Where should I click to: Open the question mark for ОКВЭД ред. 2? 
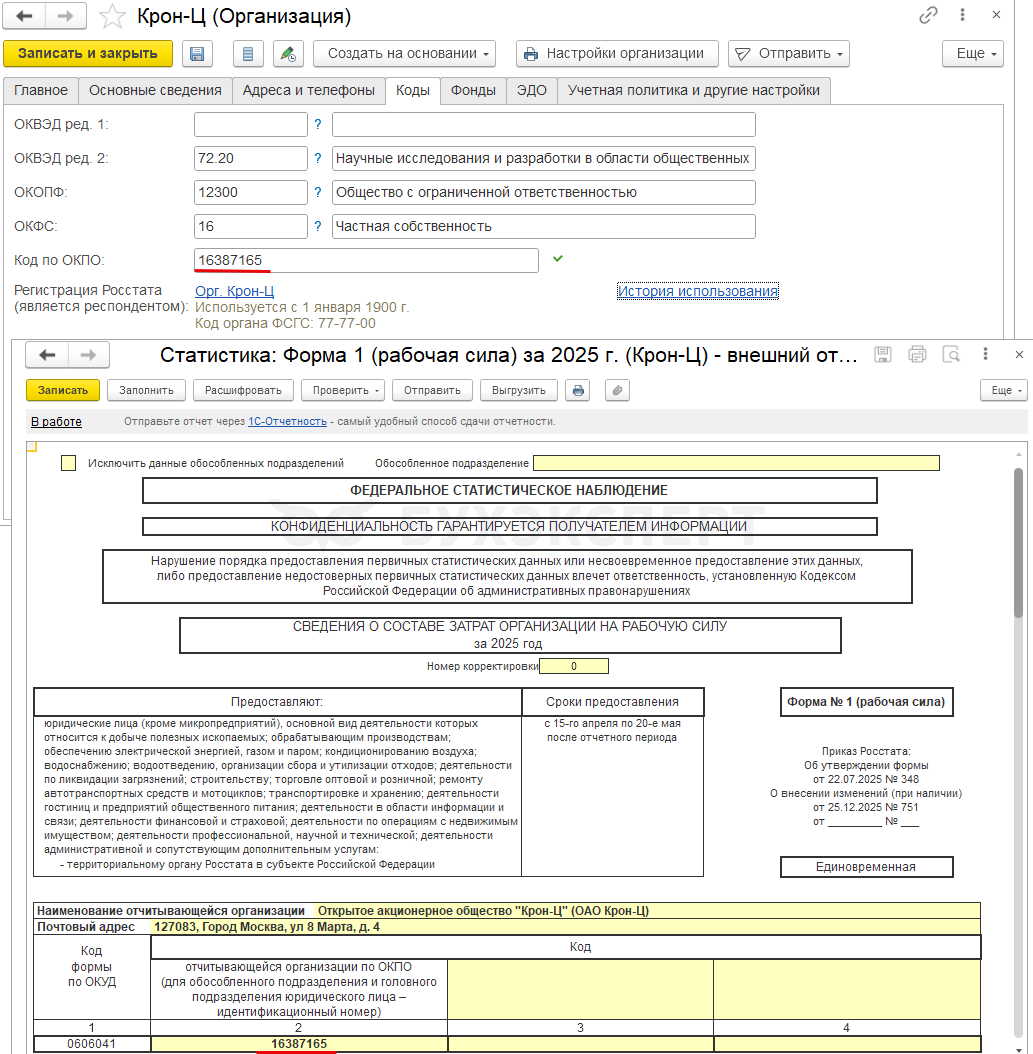tap(318, 159)
